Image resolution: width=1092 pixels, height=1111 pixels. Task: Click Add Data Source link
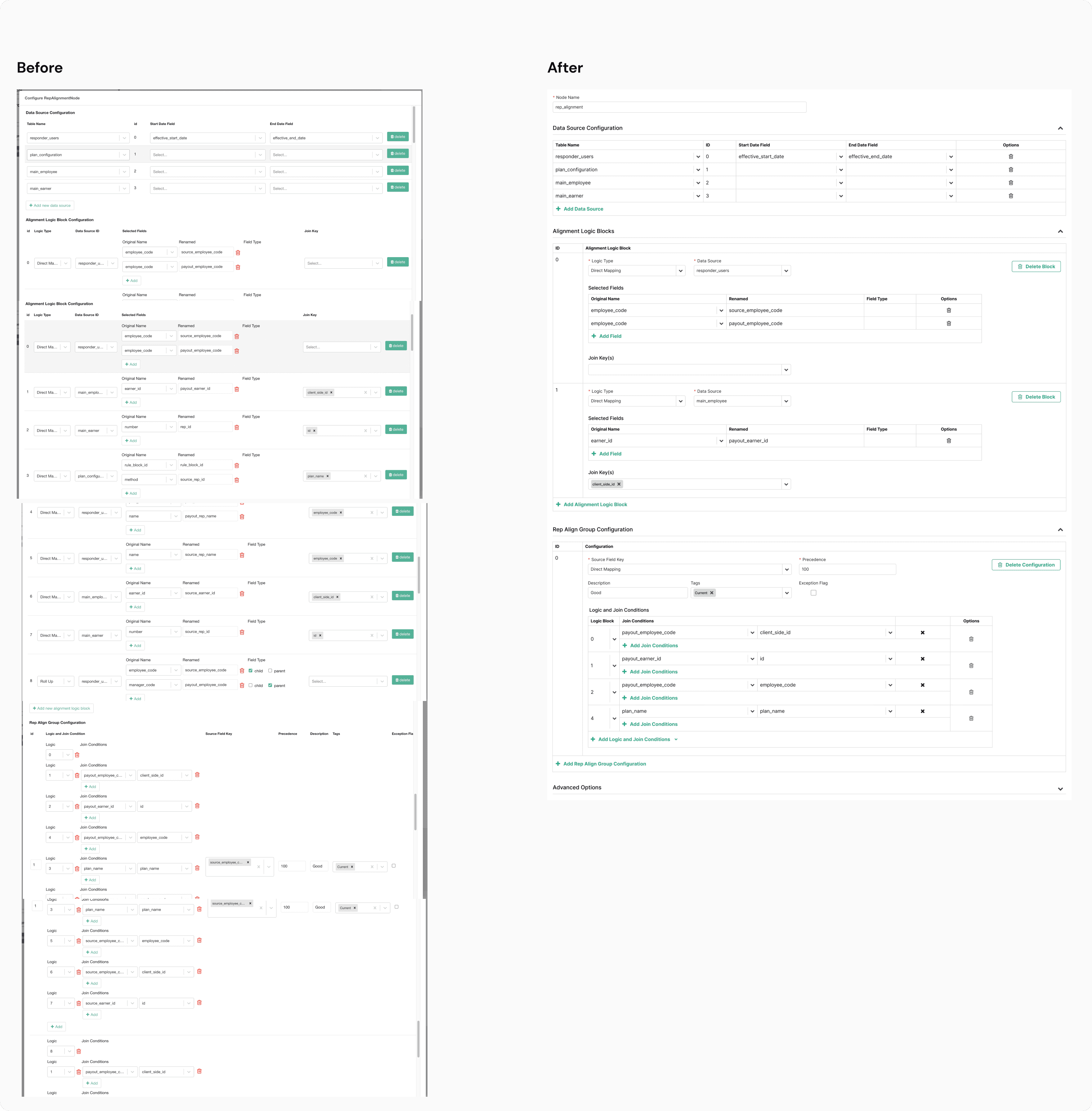point(583,209)
